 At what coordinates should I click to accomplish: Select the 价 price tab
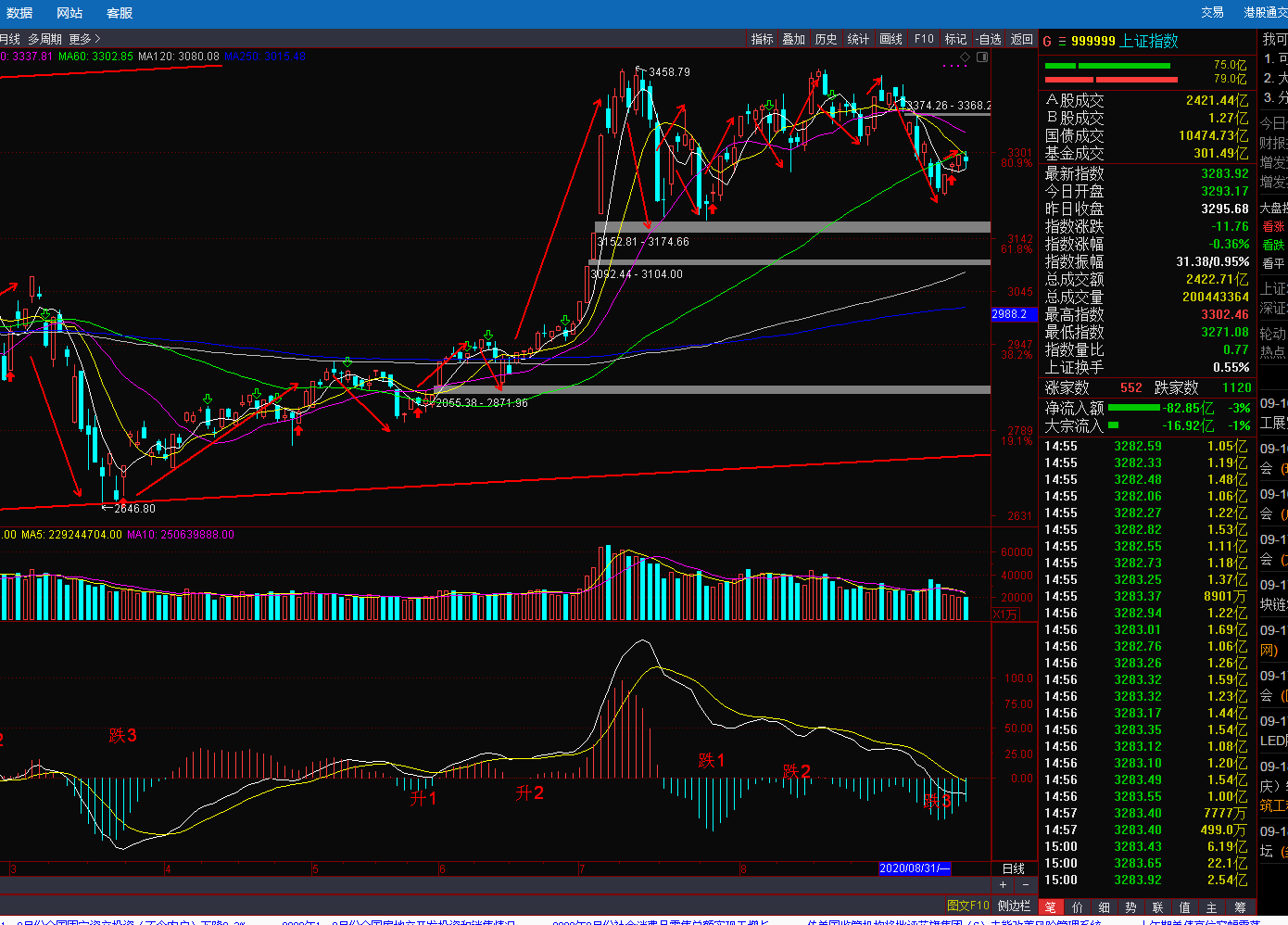pos(1077,907)
